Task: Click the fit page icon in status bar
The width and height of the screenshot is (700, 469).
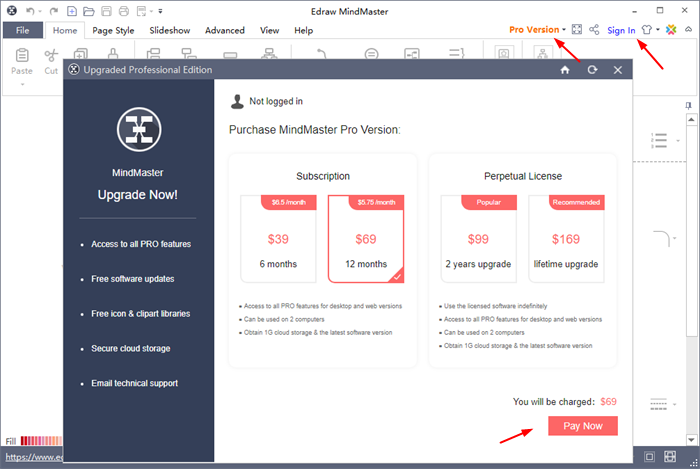Action: pos(649,457)
